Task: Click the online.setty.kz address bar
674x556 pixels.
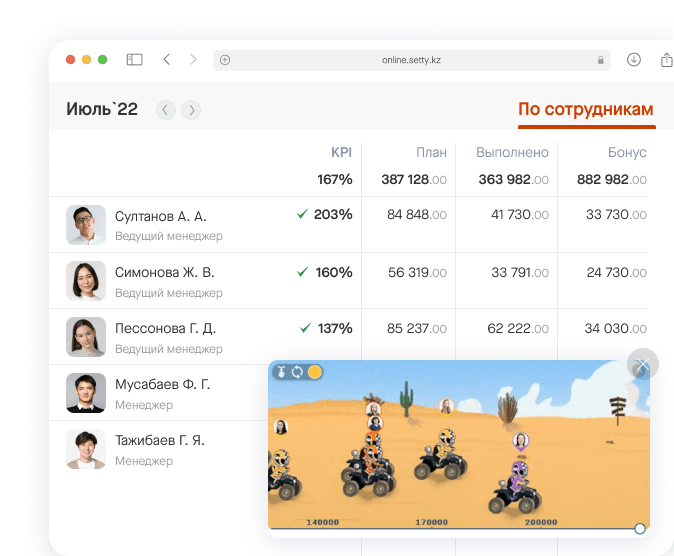Action: click(x=411, y=60)
